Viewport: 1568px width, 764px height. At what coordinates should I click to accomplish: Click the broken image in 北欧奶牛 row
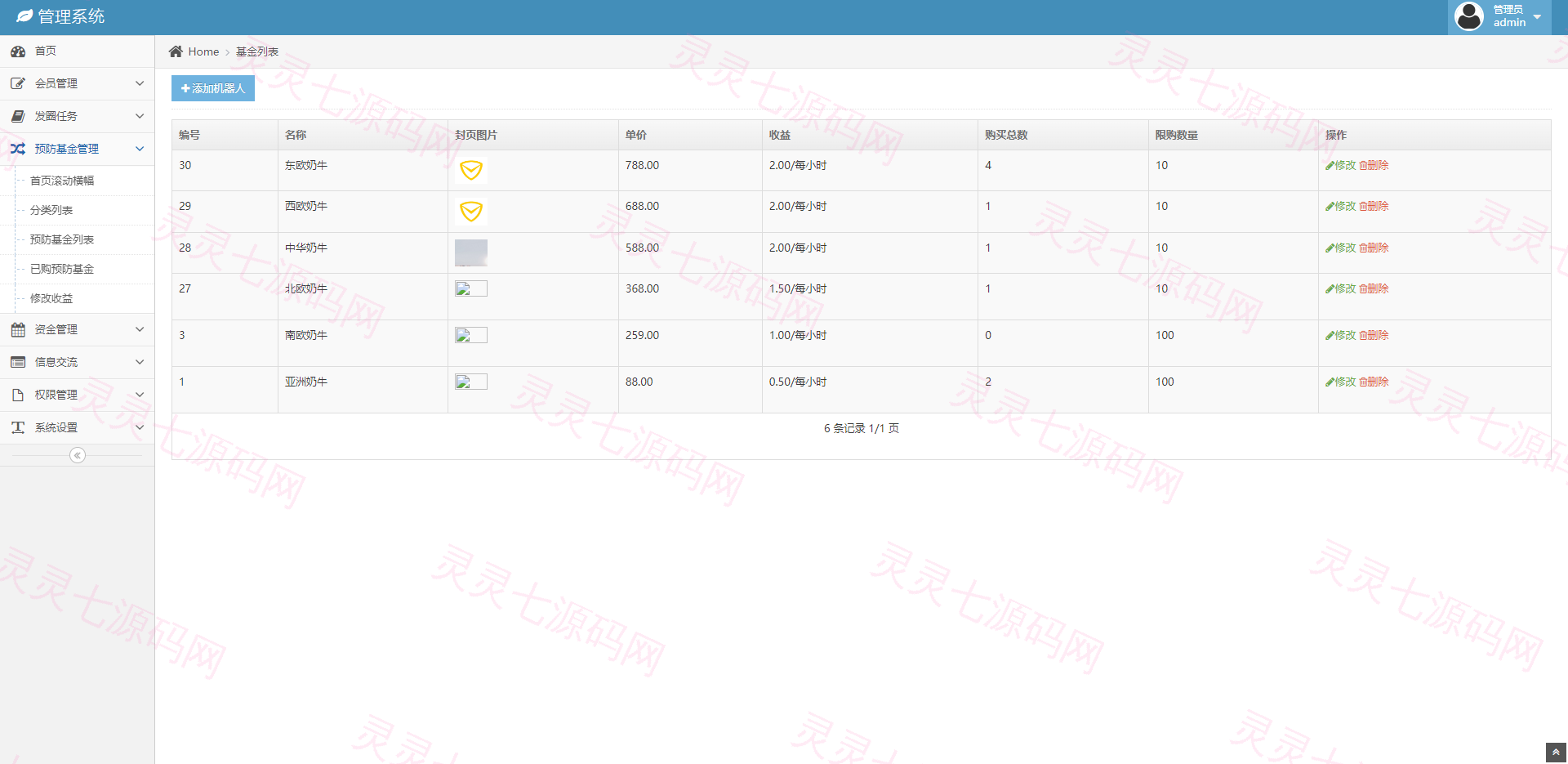(471, 288)
